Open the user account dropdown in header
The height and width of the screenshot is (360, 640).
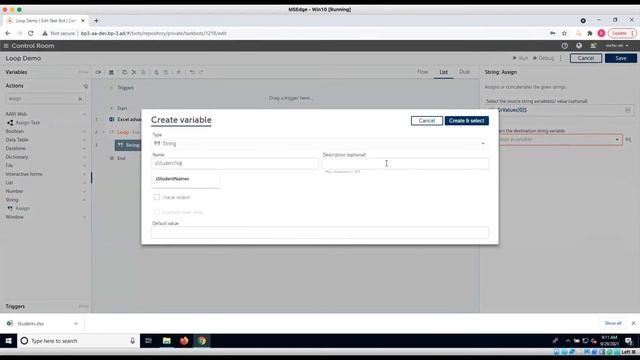(617, 46)
